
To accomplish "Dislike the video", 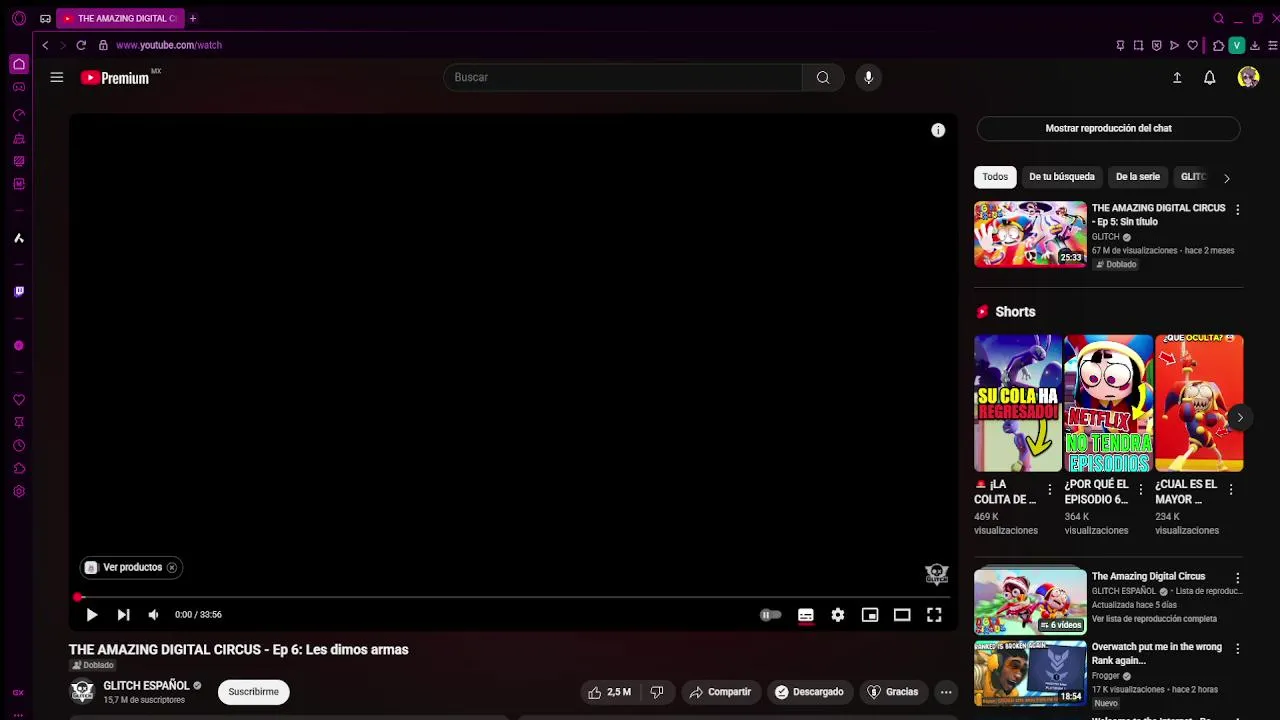I will coord(657,692).
